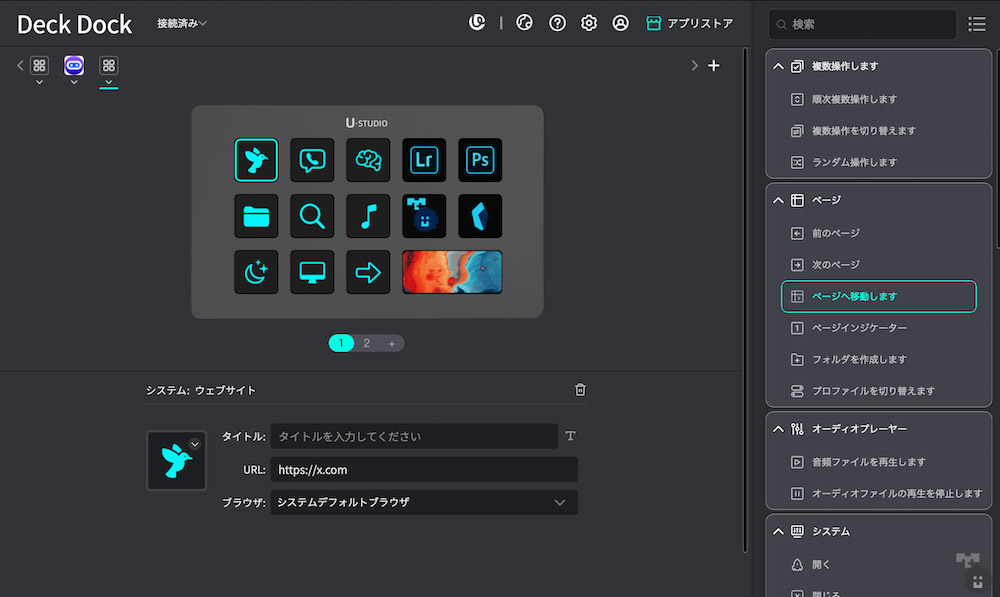This screenshot has width=1000, height=597.
Task: Select the moon and stars key
Action: pyautogui.click(x=256, y=272)
